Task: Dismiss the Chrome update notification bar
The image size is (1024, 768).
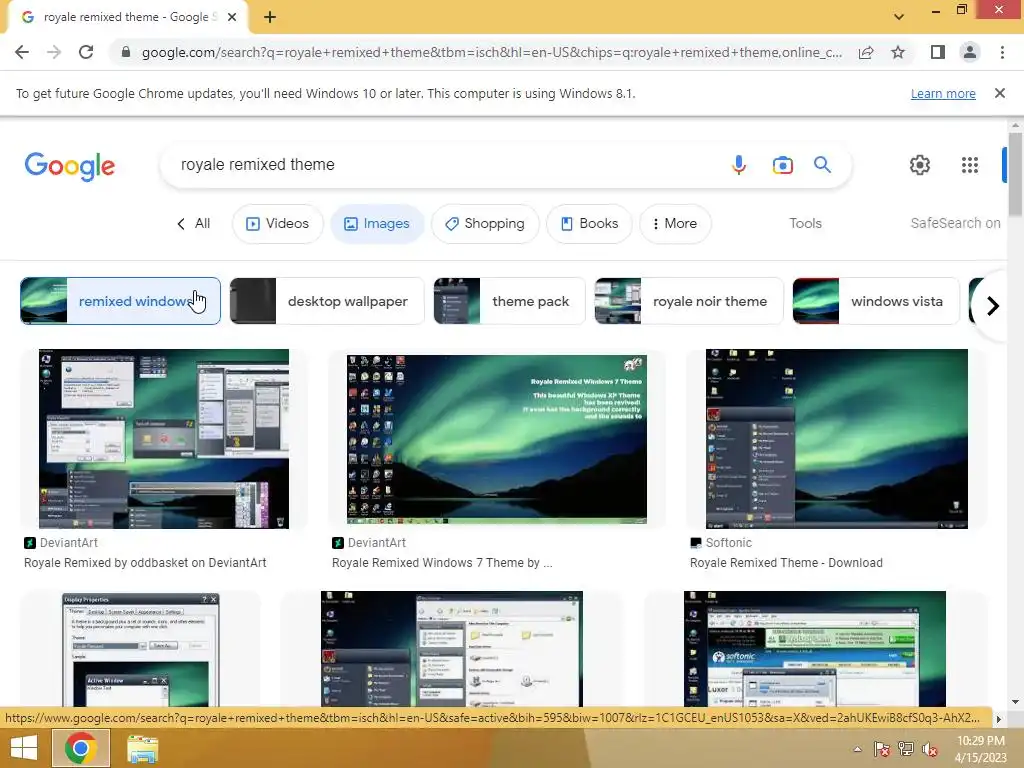Action: click(1000, 93)
